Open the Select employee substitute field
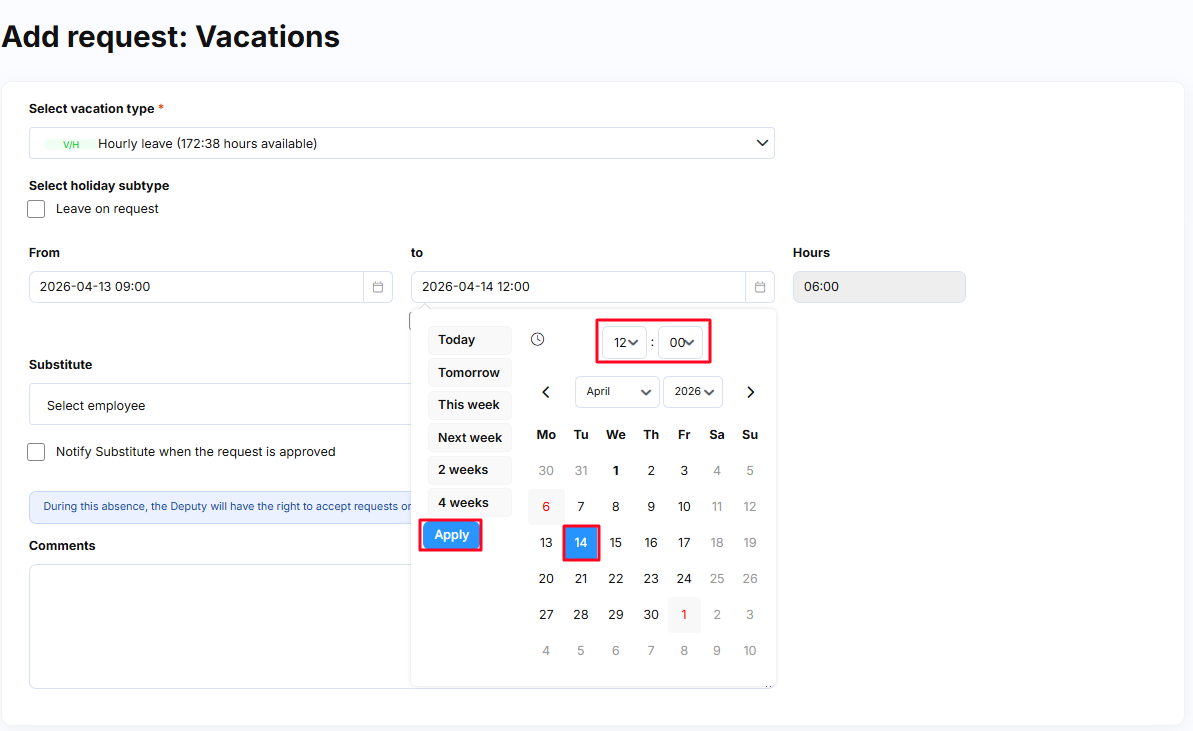 (x=220, y=405)
